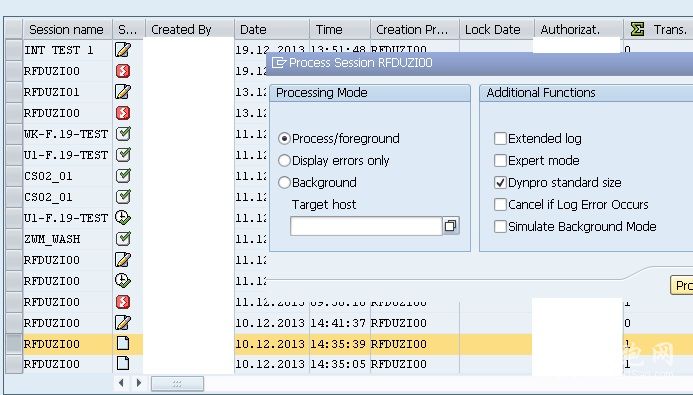Sort by the Session name column header
The width and height of the screenshot is (693, 395).
pos(68,29)
